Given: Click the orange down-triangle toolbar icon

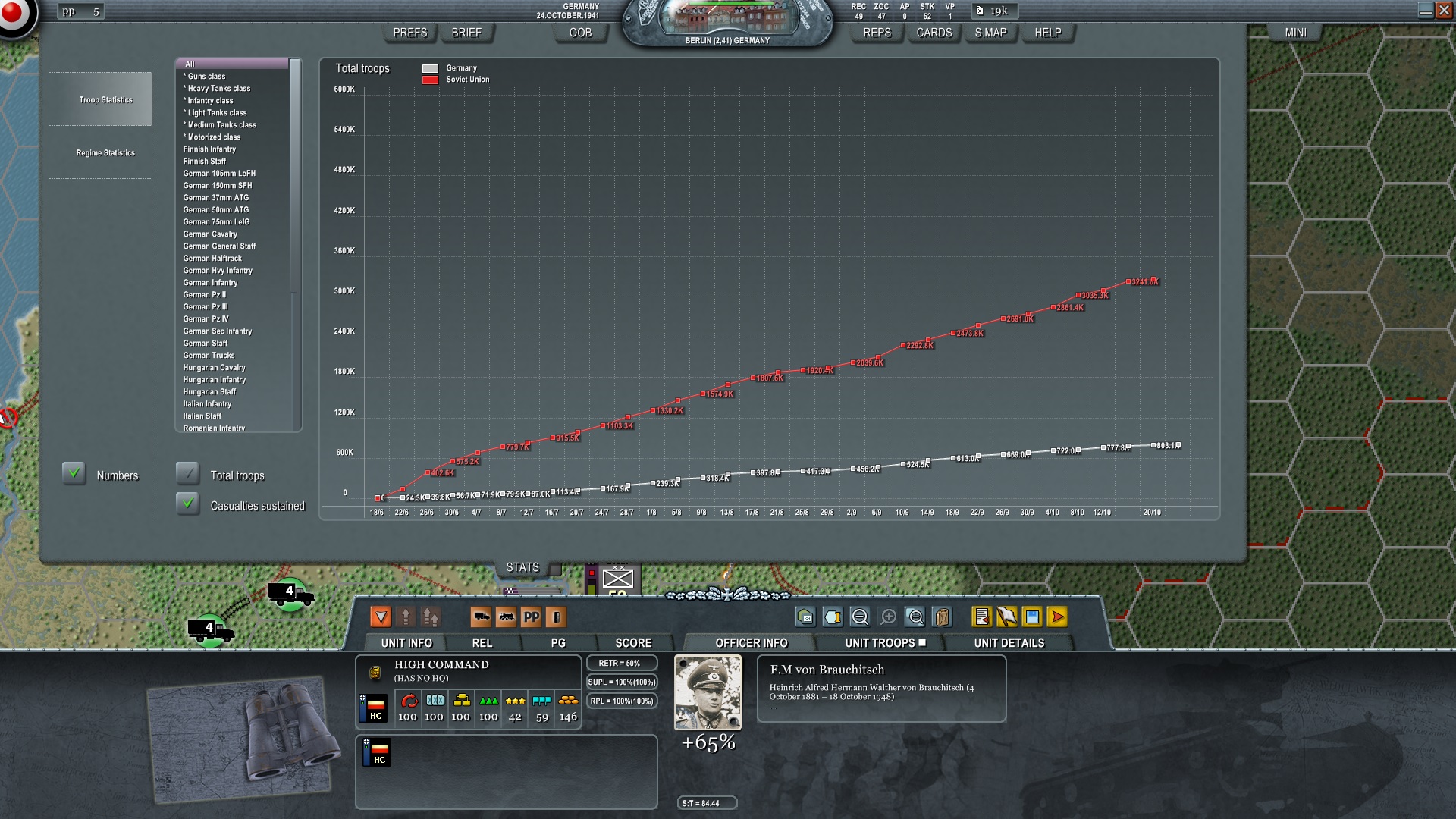Looking at the screenshot, I should coord(381,617).
